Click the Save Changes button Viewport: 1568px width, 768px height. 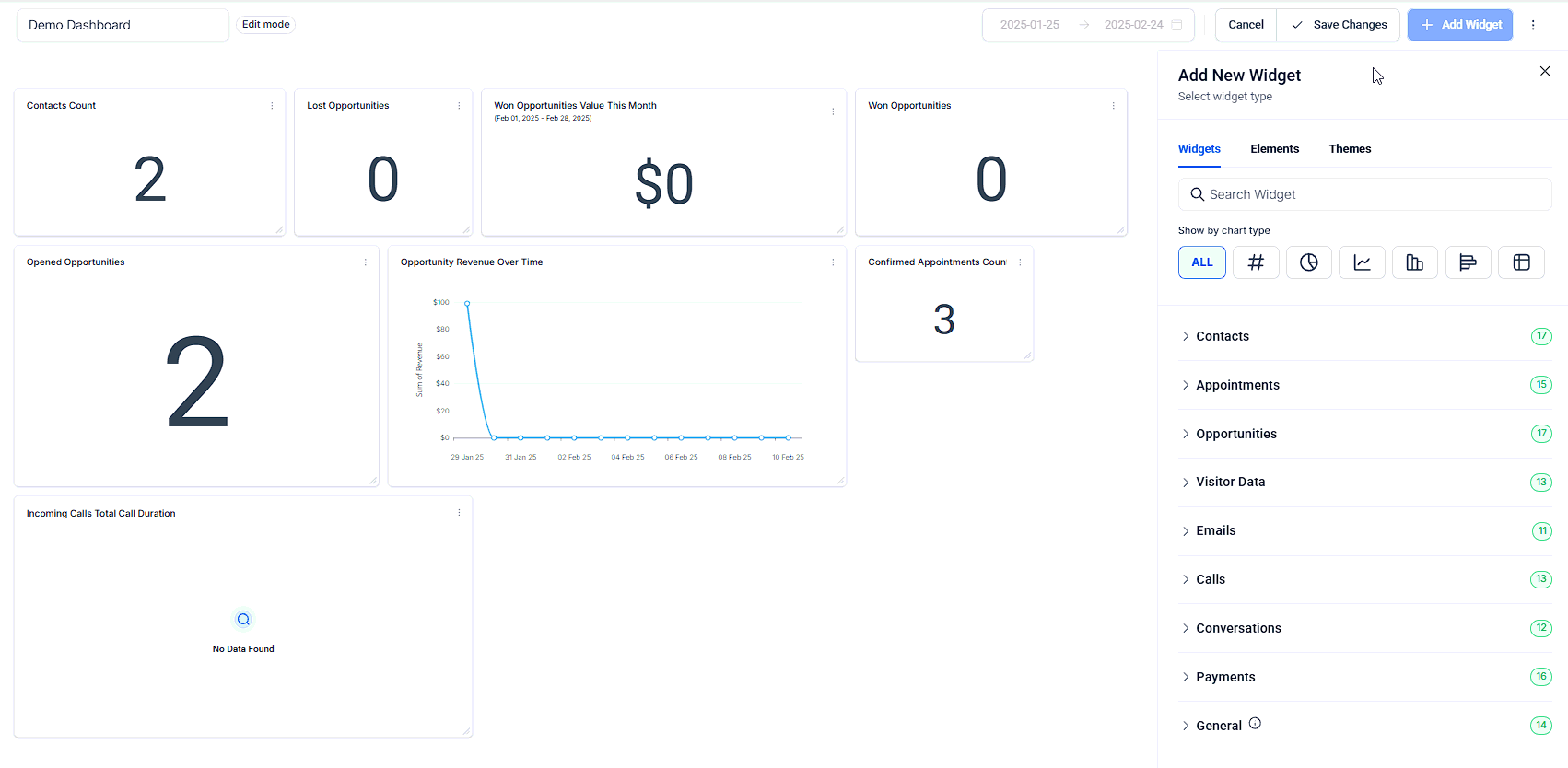(1339, 25)
